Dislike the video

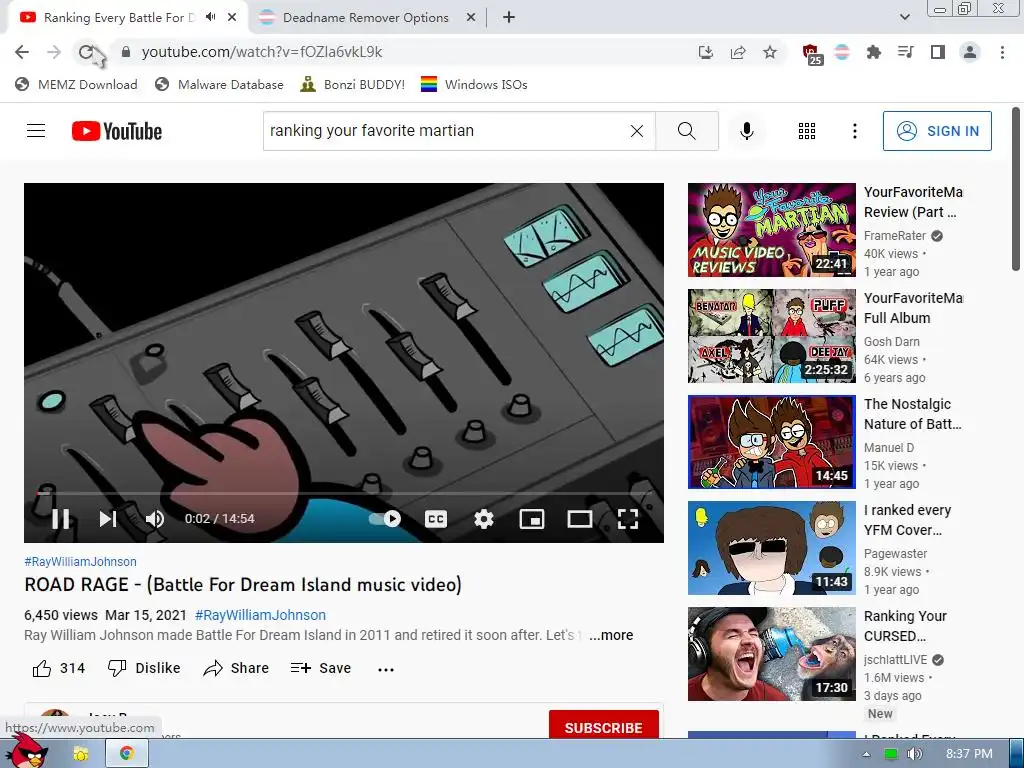coord(144,669)
